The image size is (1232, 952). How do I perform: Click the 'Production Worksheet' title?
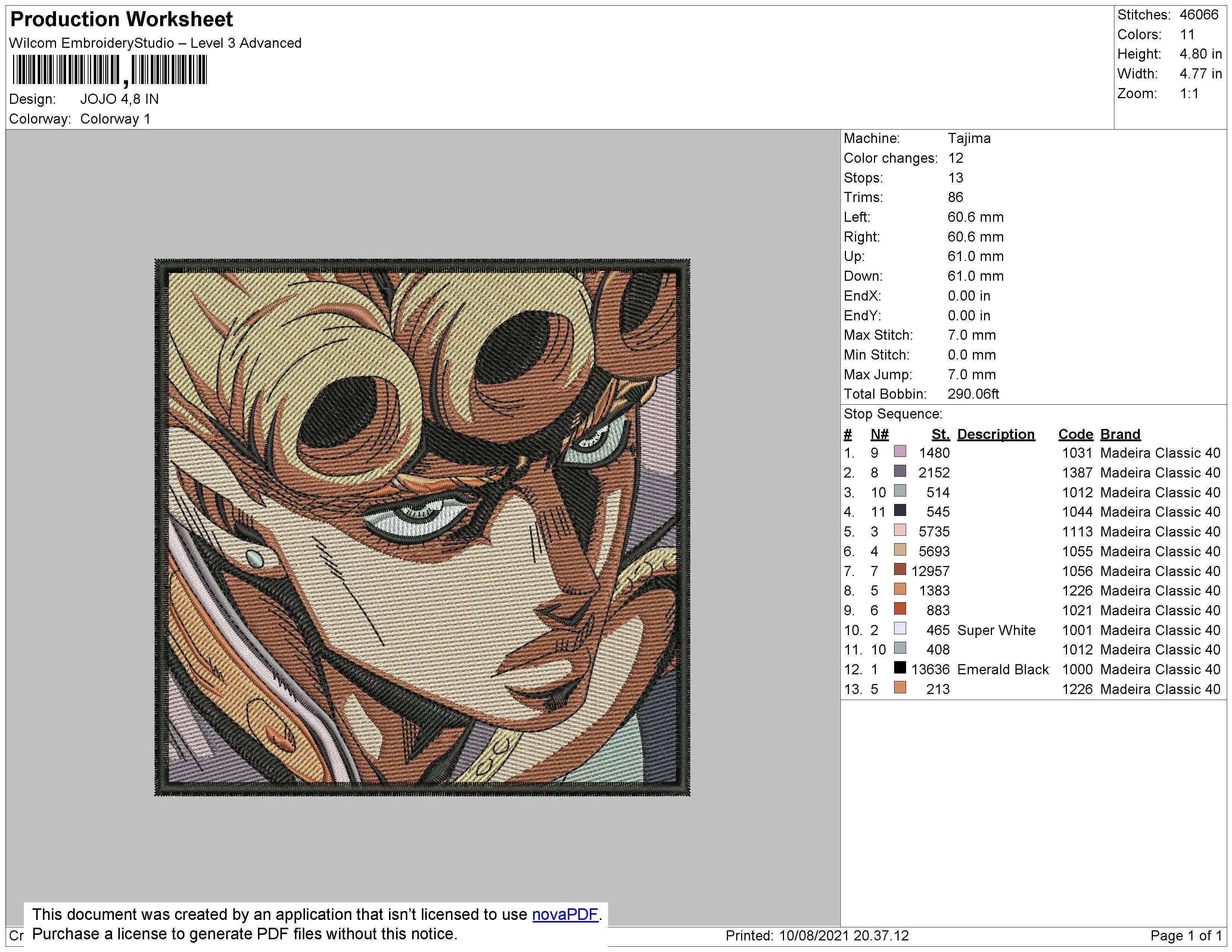click(121, 20)
